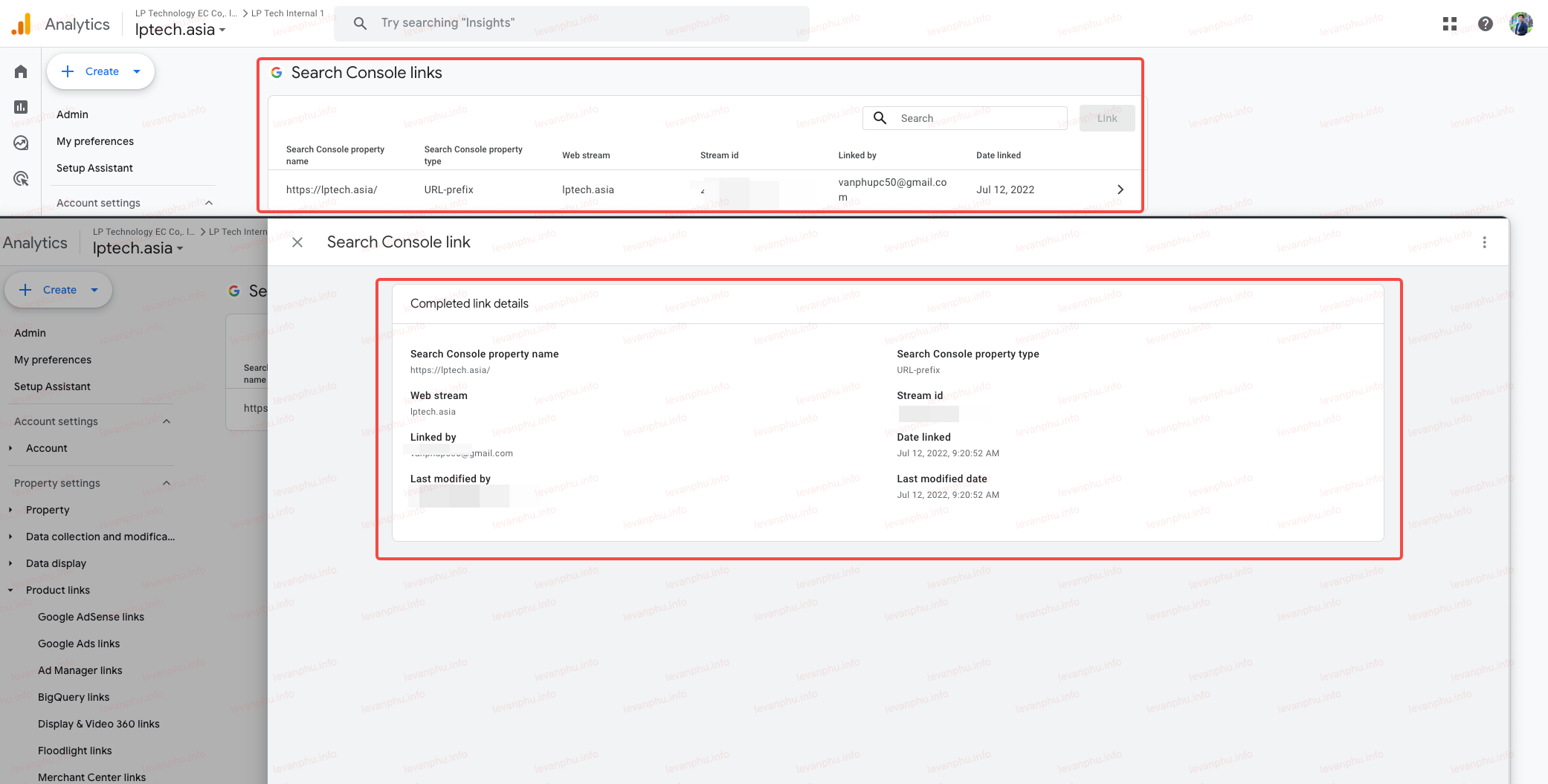Select Admin in lower window menu
Screen dimensions: 1548x784
click(x=30, y=333)
